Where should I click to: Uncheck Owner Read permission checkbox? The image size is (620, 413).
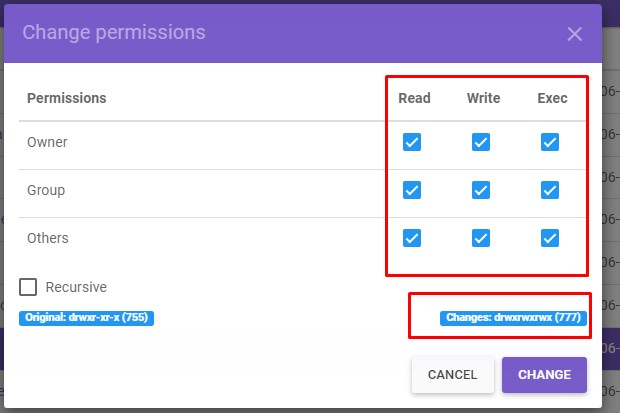[x=412, y=142]
